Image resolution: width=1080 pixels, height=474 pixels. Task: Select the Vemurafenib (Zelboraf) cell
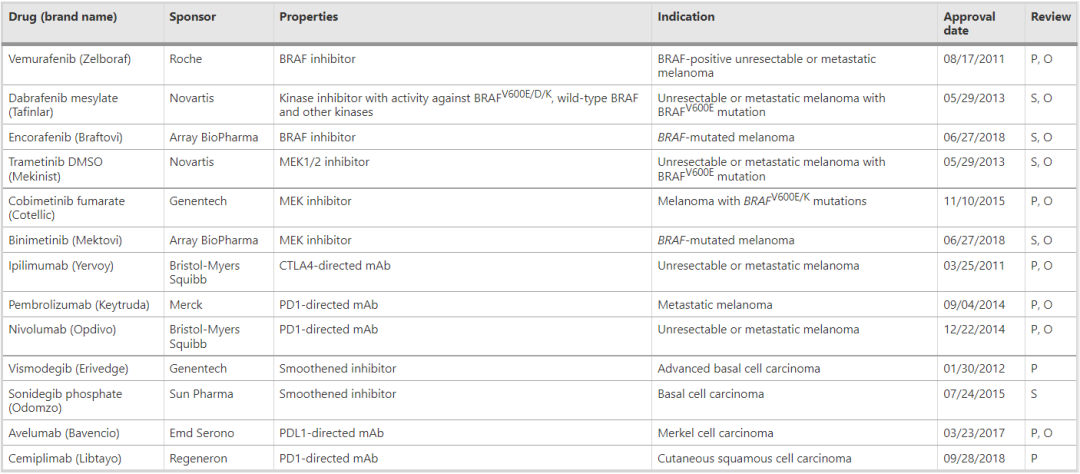[83, 65]
